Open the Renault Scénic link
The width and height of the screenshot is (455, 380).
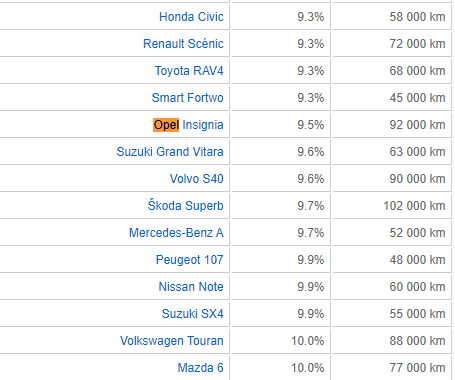183,44
